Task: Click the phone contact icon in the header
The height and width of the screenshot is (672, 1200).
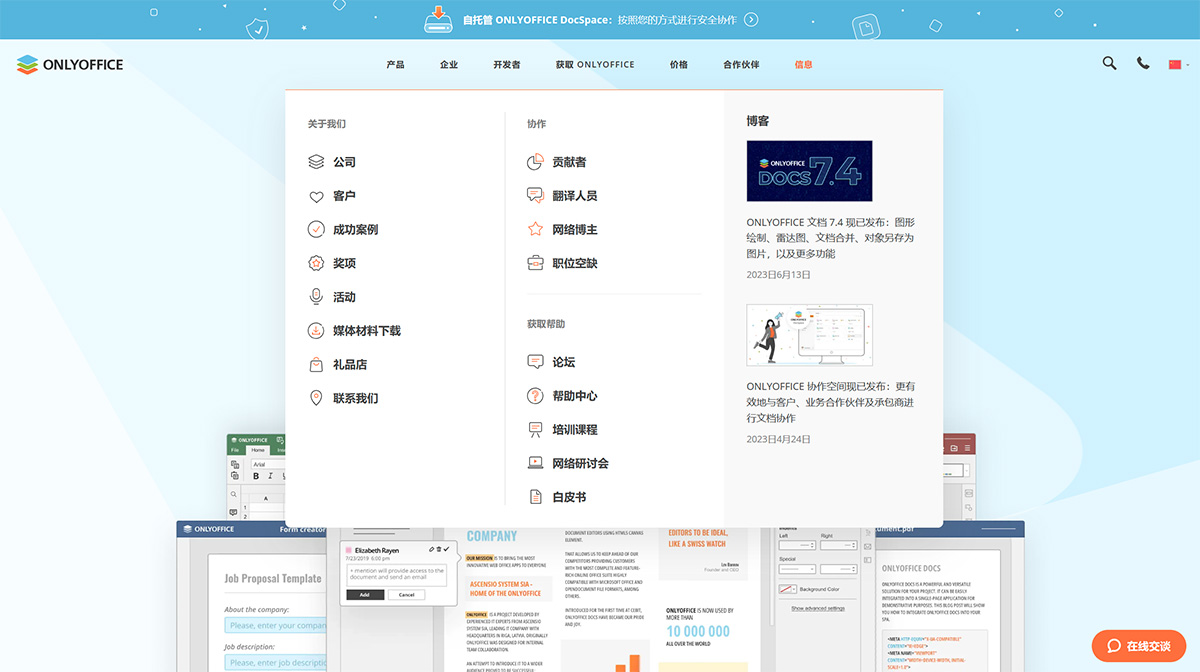Action: pos(1143,63)
